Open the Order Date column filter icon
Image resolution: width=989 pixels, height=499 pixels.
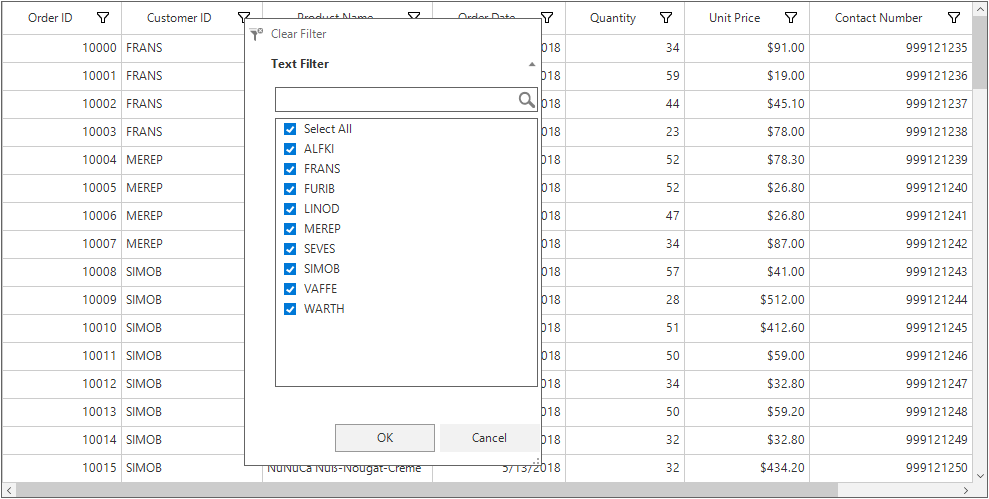[x=547, y=18]
